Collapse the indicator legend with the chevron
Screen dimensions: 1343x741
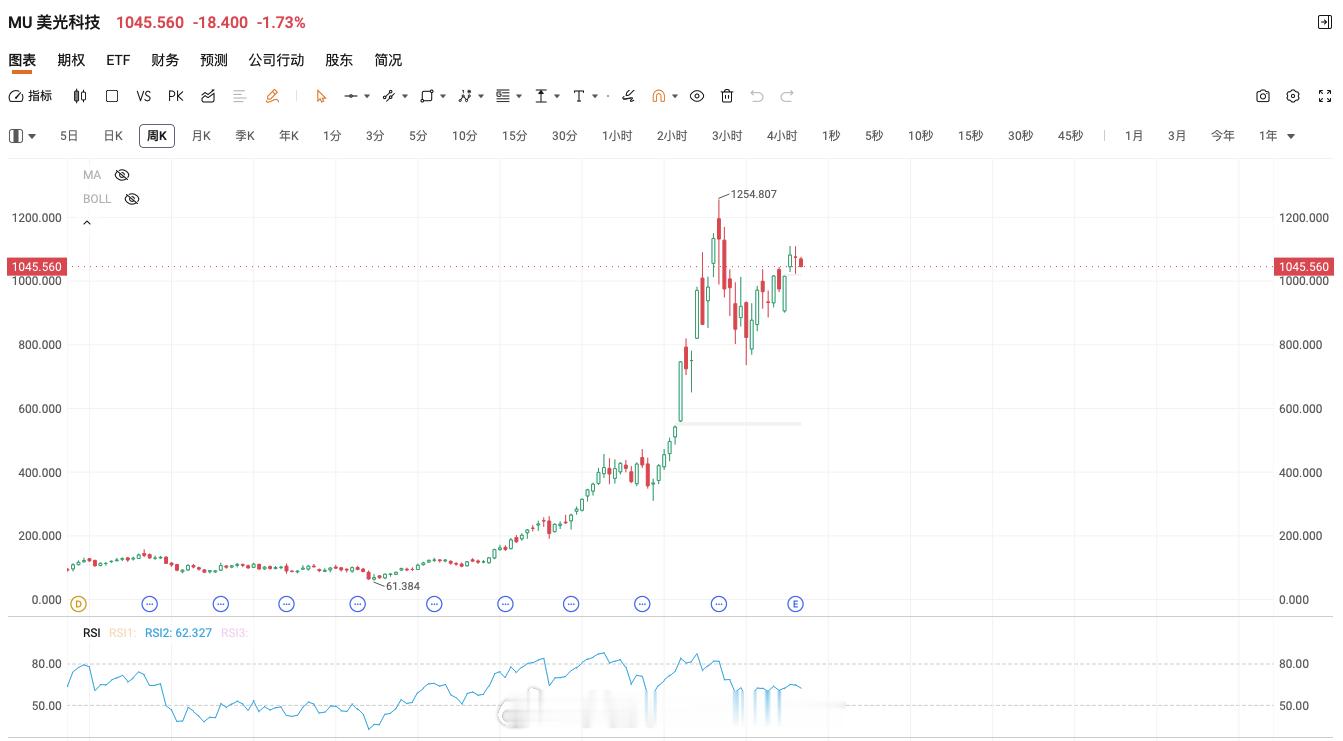[x=87, y=223]
